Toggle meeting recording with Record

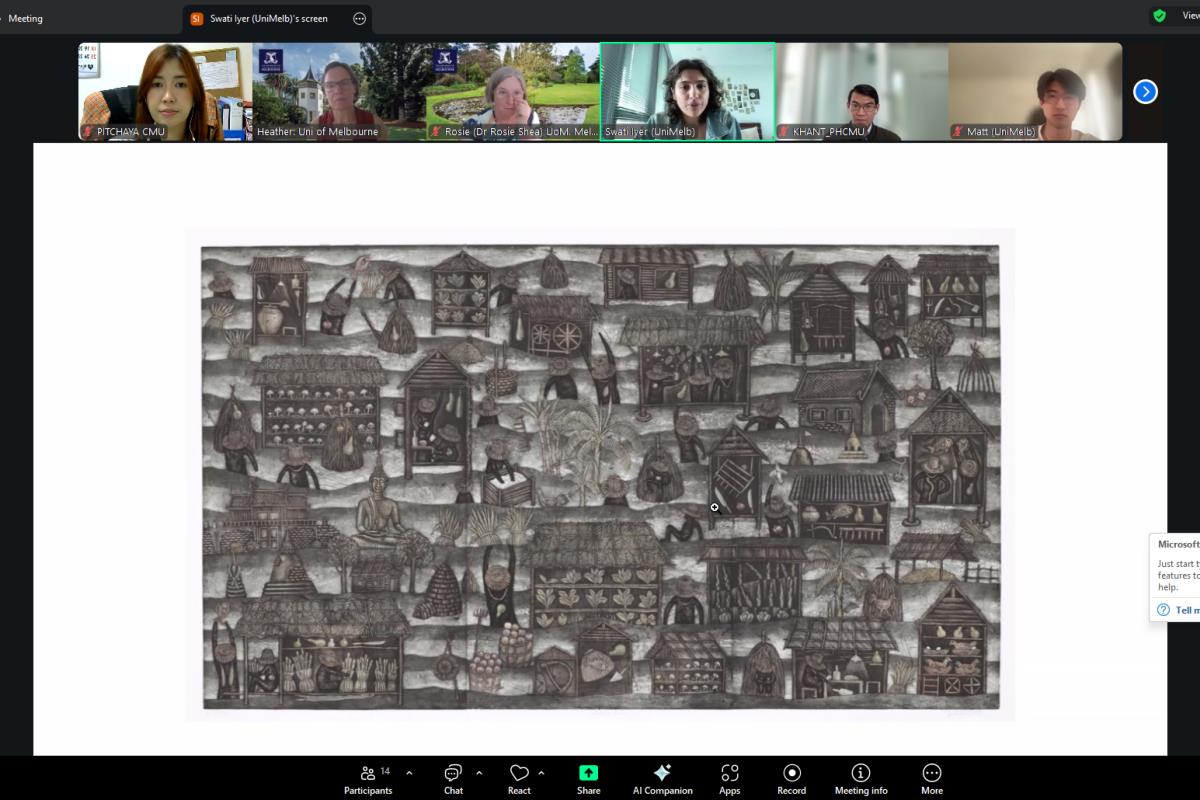tap(791, 778)
